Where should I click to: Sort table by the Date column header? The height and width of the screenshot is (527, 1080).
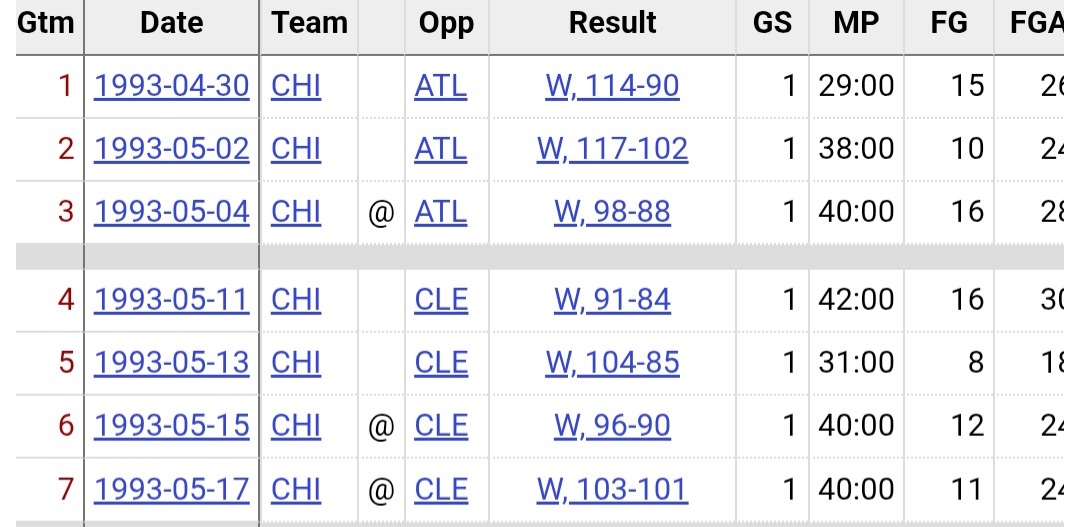pyautogui.click(x=172, y=23)
